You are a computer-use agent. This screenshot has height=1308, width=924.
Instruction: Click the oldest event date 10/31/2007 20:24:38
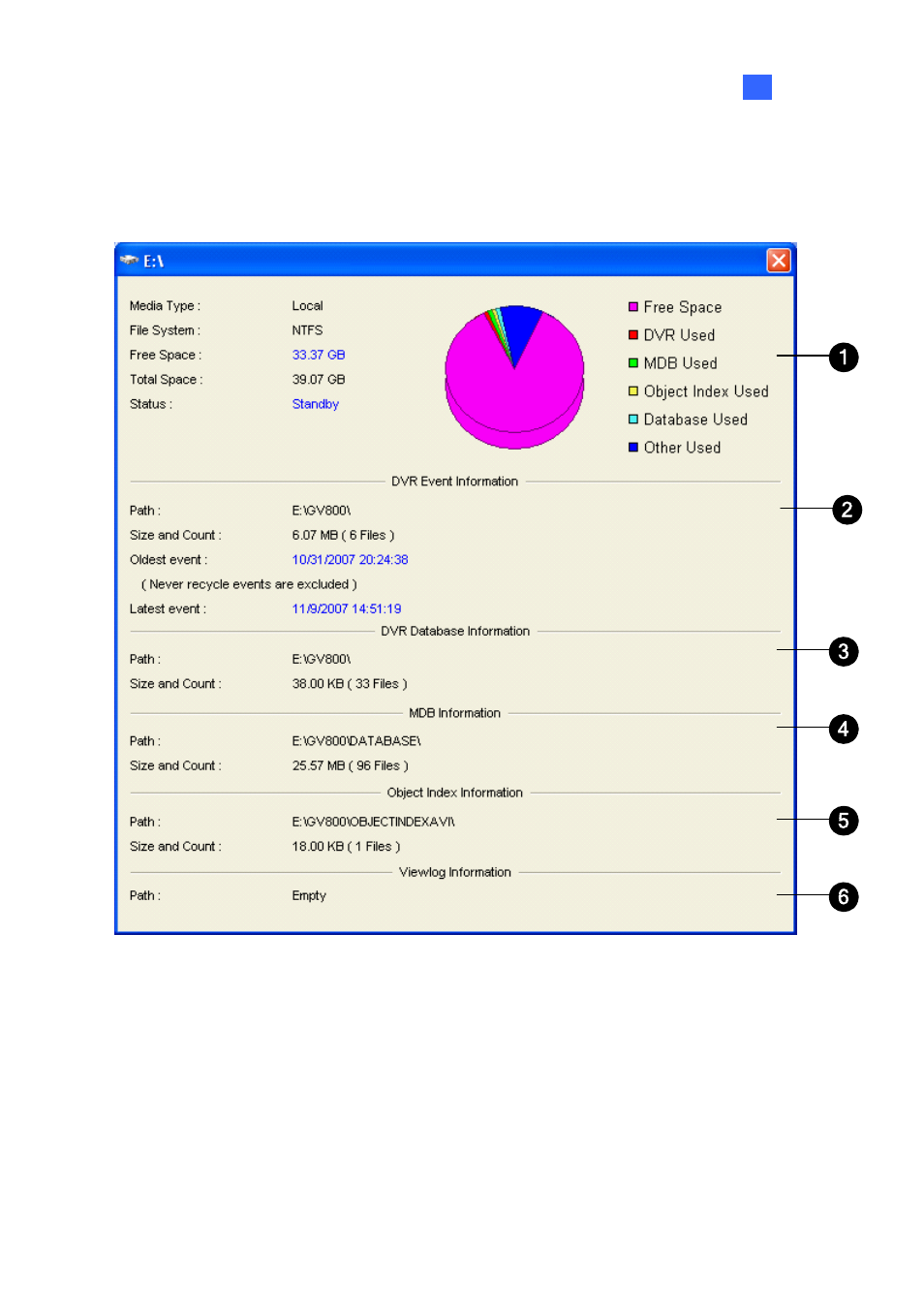[x=350, y=560]
